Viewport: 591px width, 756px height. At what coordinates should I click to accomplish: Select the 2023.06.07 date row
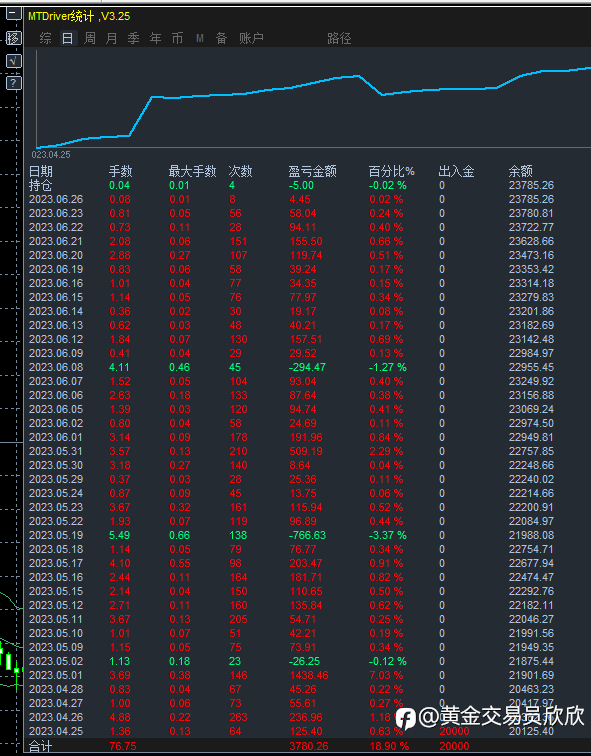56,381
